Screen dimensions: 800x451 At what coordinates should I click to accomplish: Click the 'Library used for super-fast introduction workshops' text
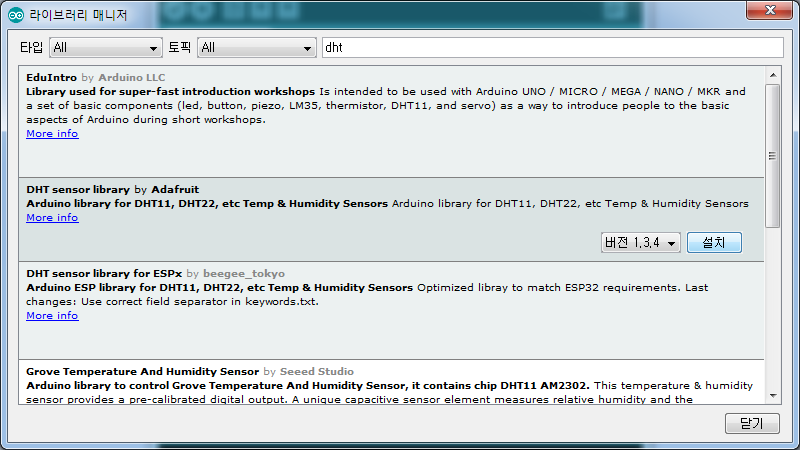tap(170, 92)
